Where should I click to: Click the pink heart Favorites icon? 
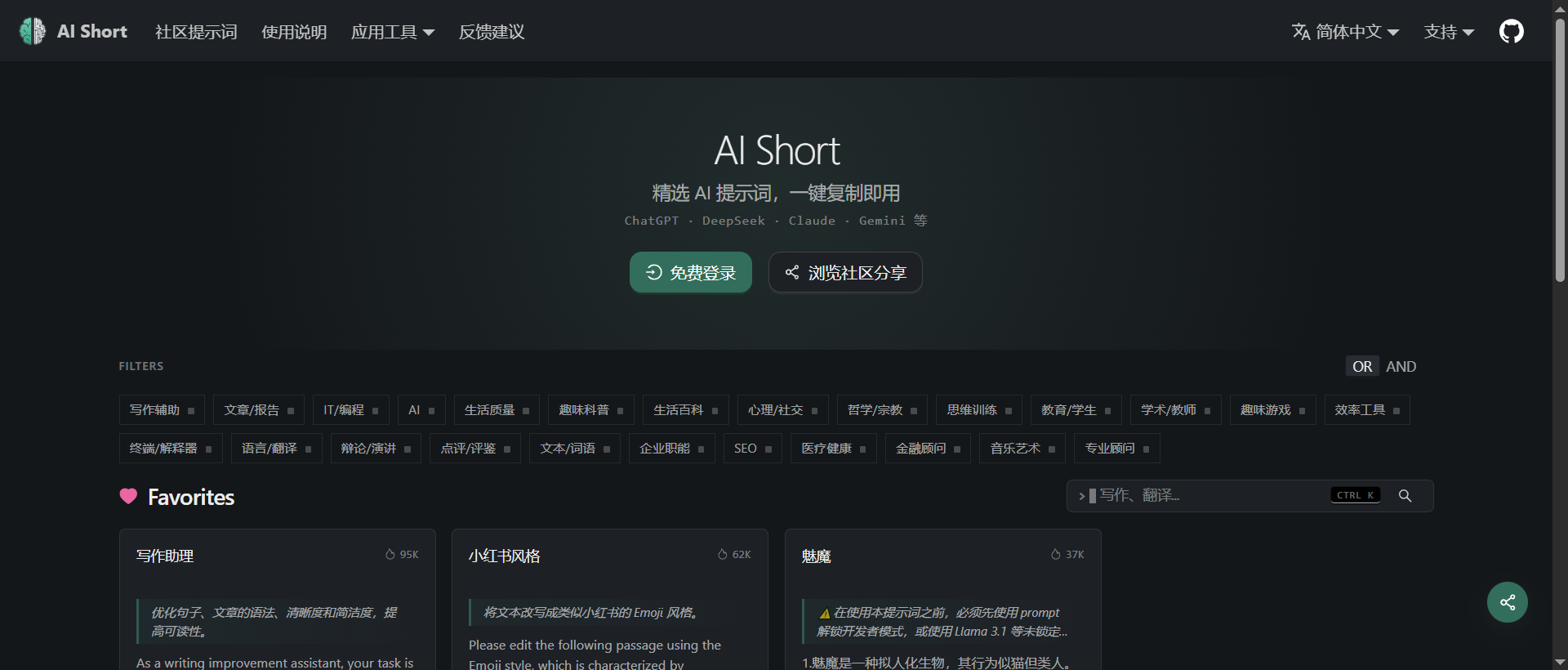tap(128, 496)
